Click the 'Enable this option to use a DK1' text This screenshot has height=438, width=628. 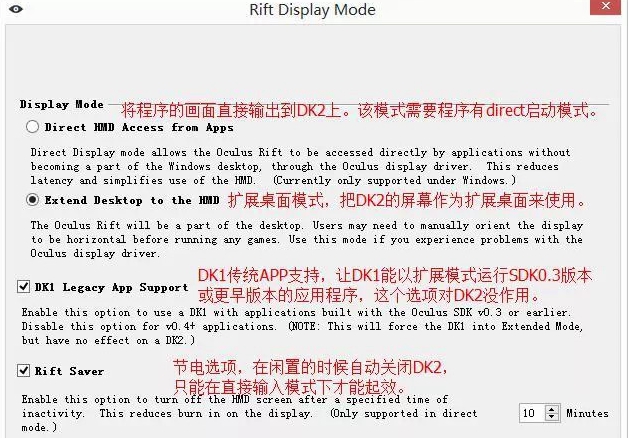pos(302,326)
